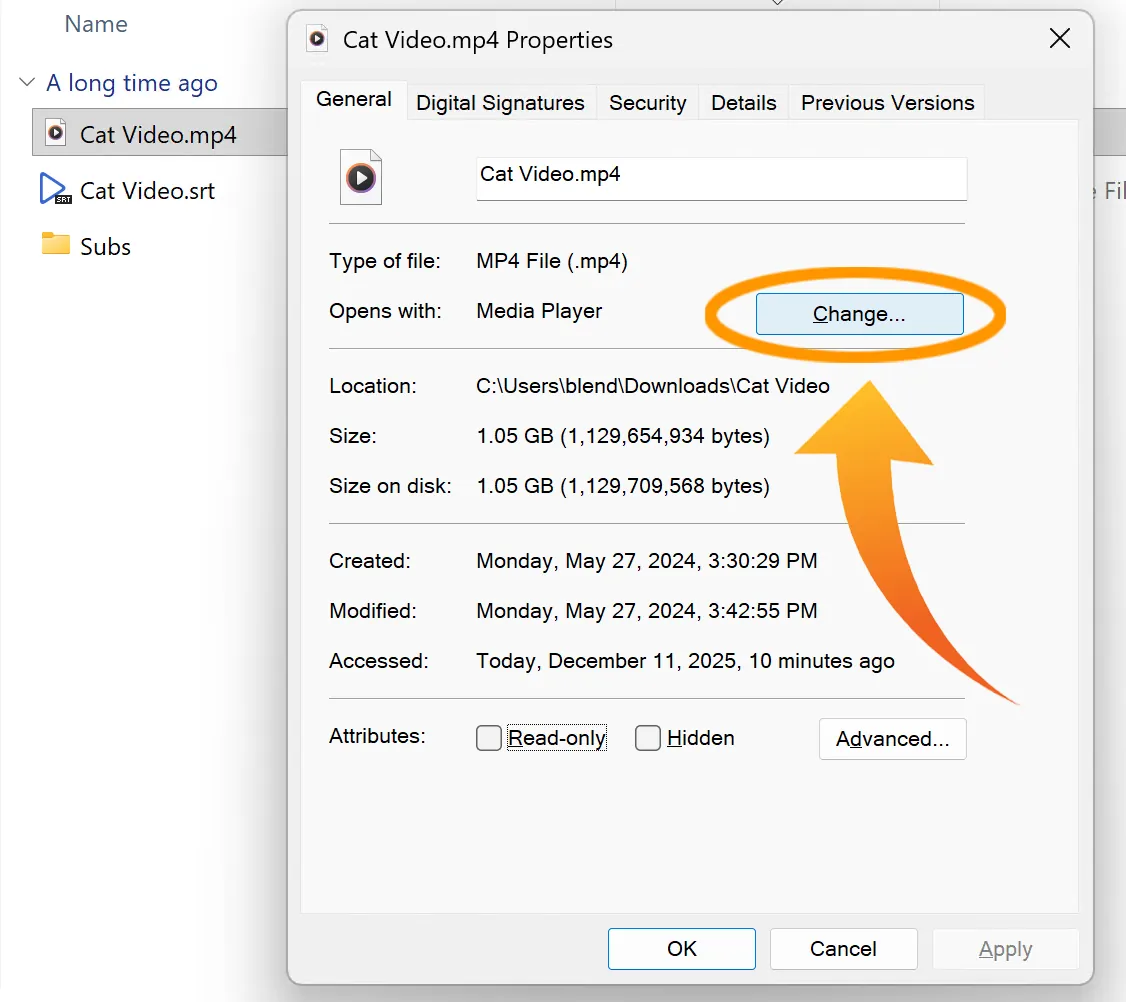Open the Security tab
Screen dimensions: 1126x1002
point(647,103)
